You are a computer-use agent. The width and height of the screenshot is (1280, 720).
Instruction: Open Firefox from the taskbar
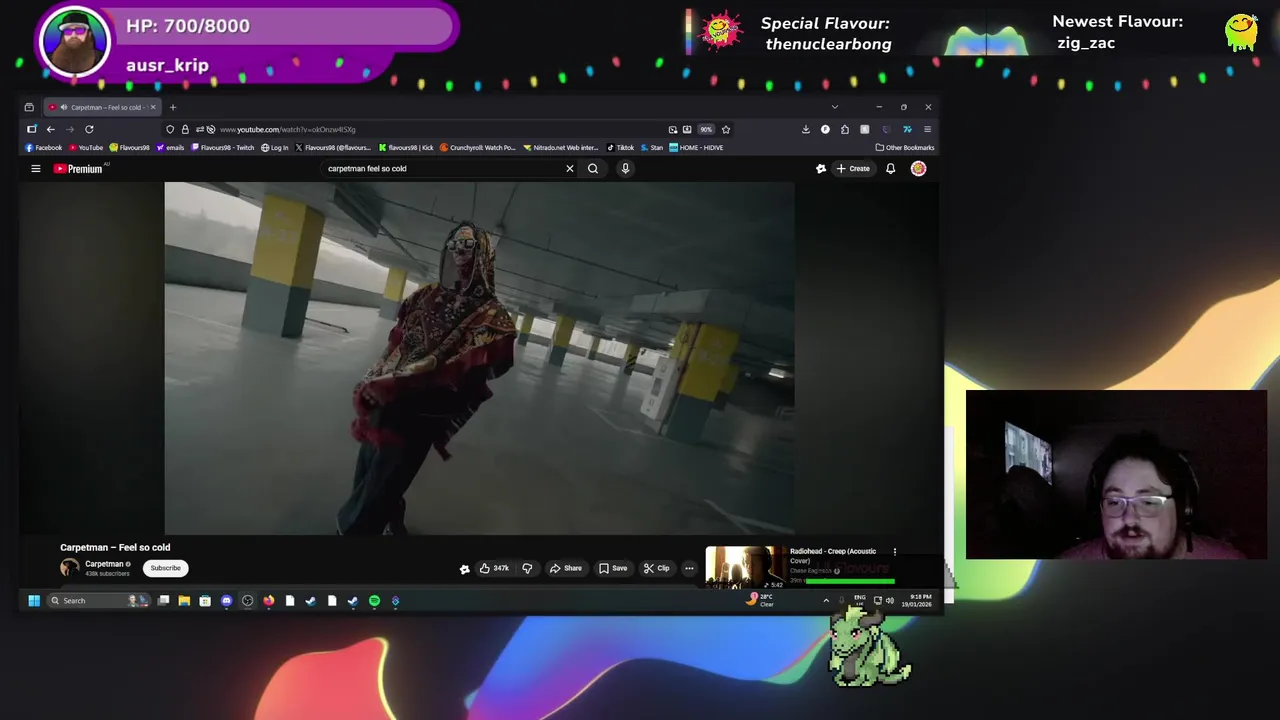coord(269,601)
